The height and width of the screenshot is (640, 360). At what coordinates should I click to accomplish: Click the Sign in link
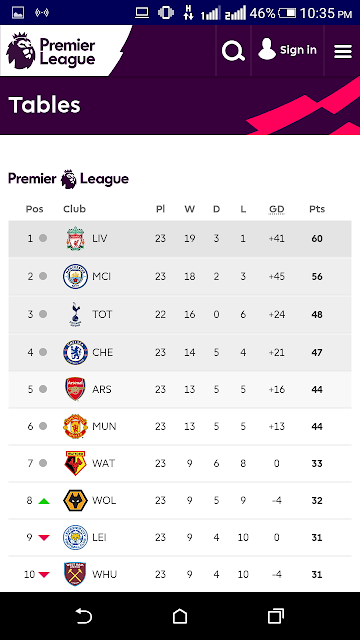coord(287,50)
